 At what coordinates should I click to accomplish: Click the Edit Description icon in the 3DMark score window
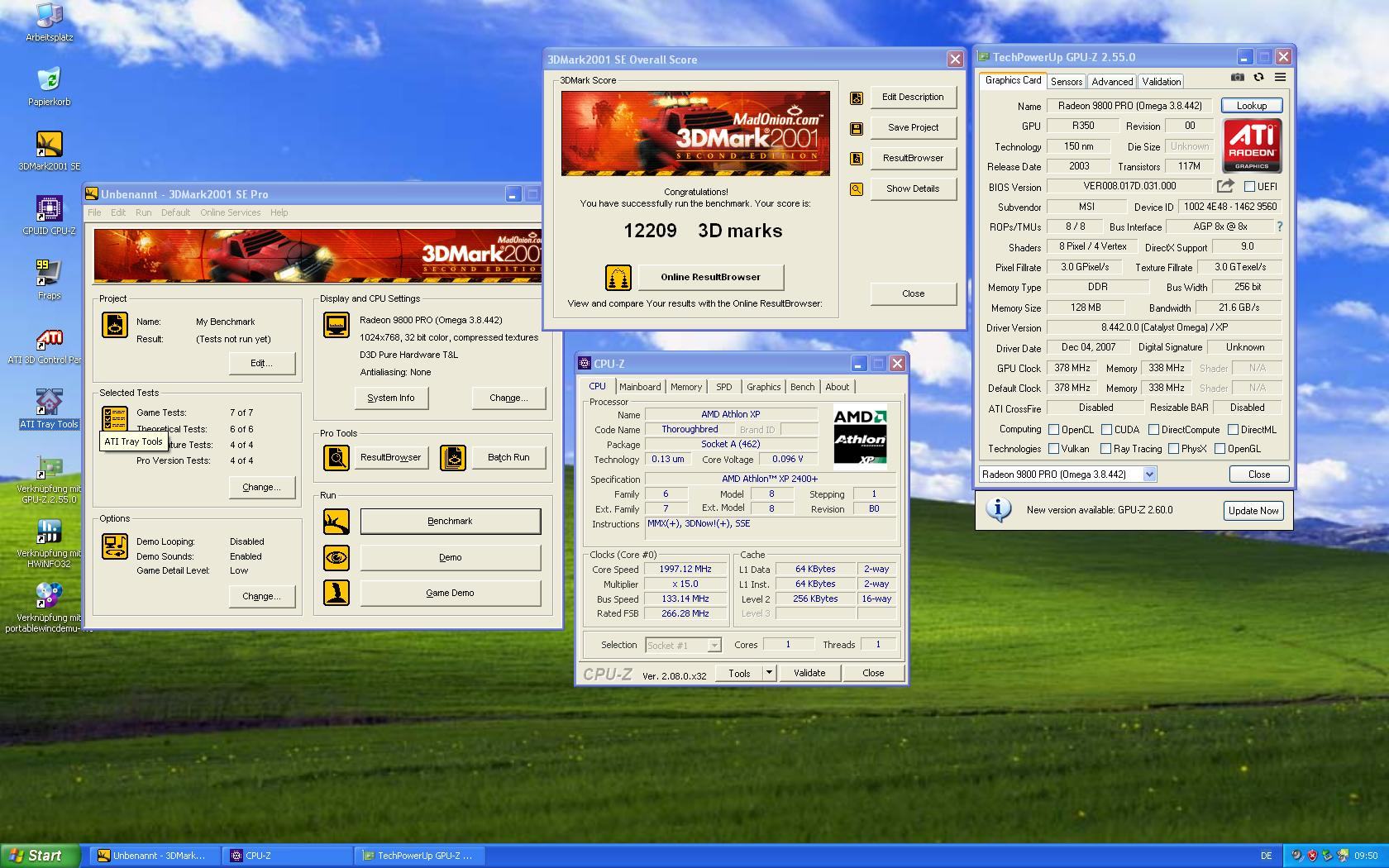click(x=857, y=98)
